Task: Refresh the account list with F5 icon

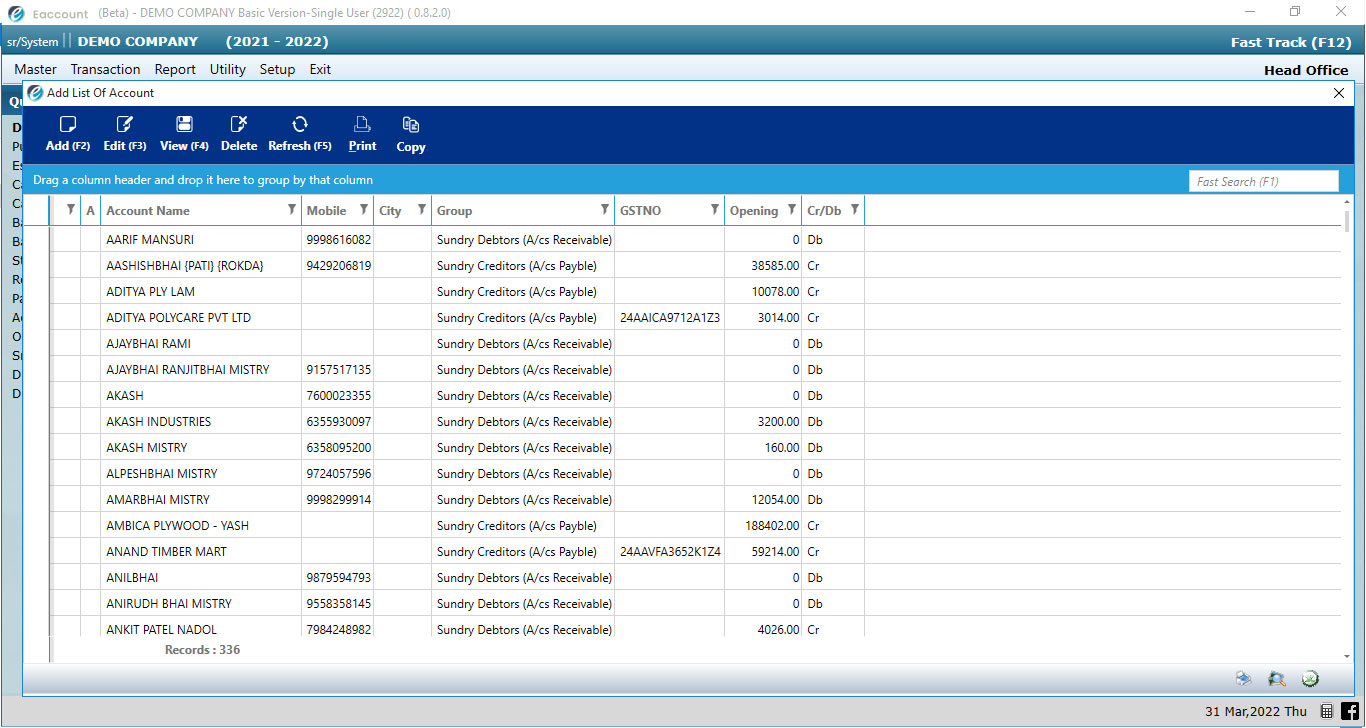Action: tap(299, 133)
